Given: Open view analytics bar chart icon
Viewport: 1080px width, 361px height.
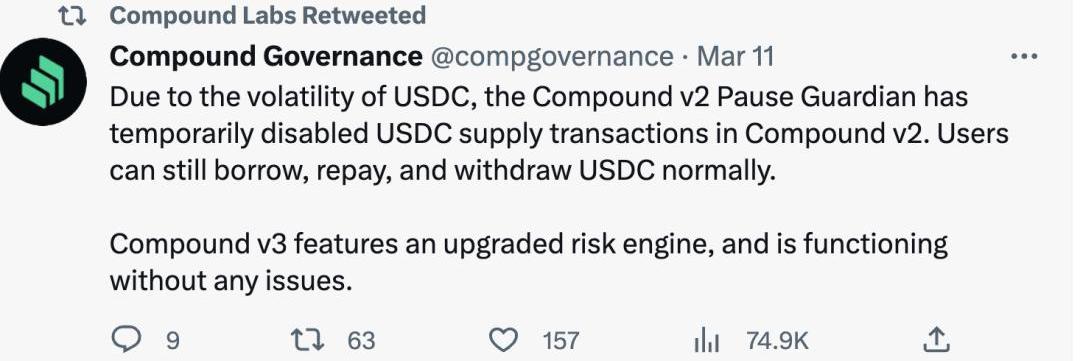Looking at the screenshot, I should click(706, 340).
